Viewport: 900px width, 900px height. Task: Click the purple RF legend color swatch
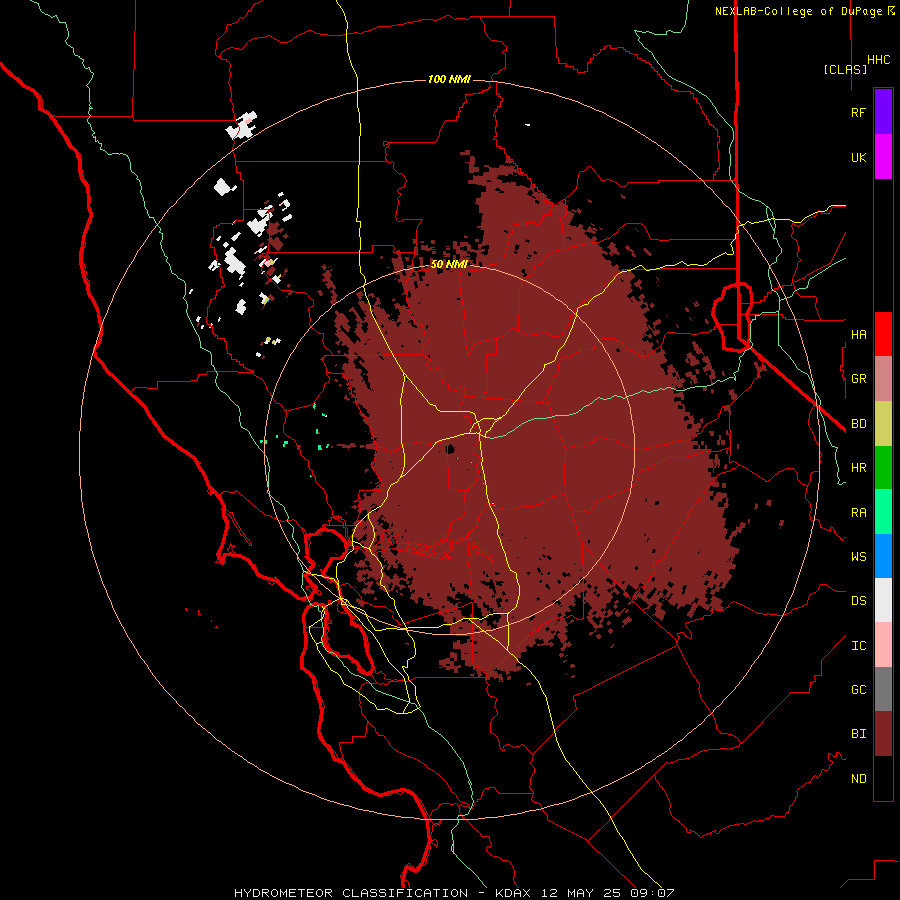pyautogui.click(x=883, y=112)
